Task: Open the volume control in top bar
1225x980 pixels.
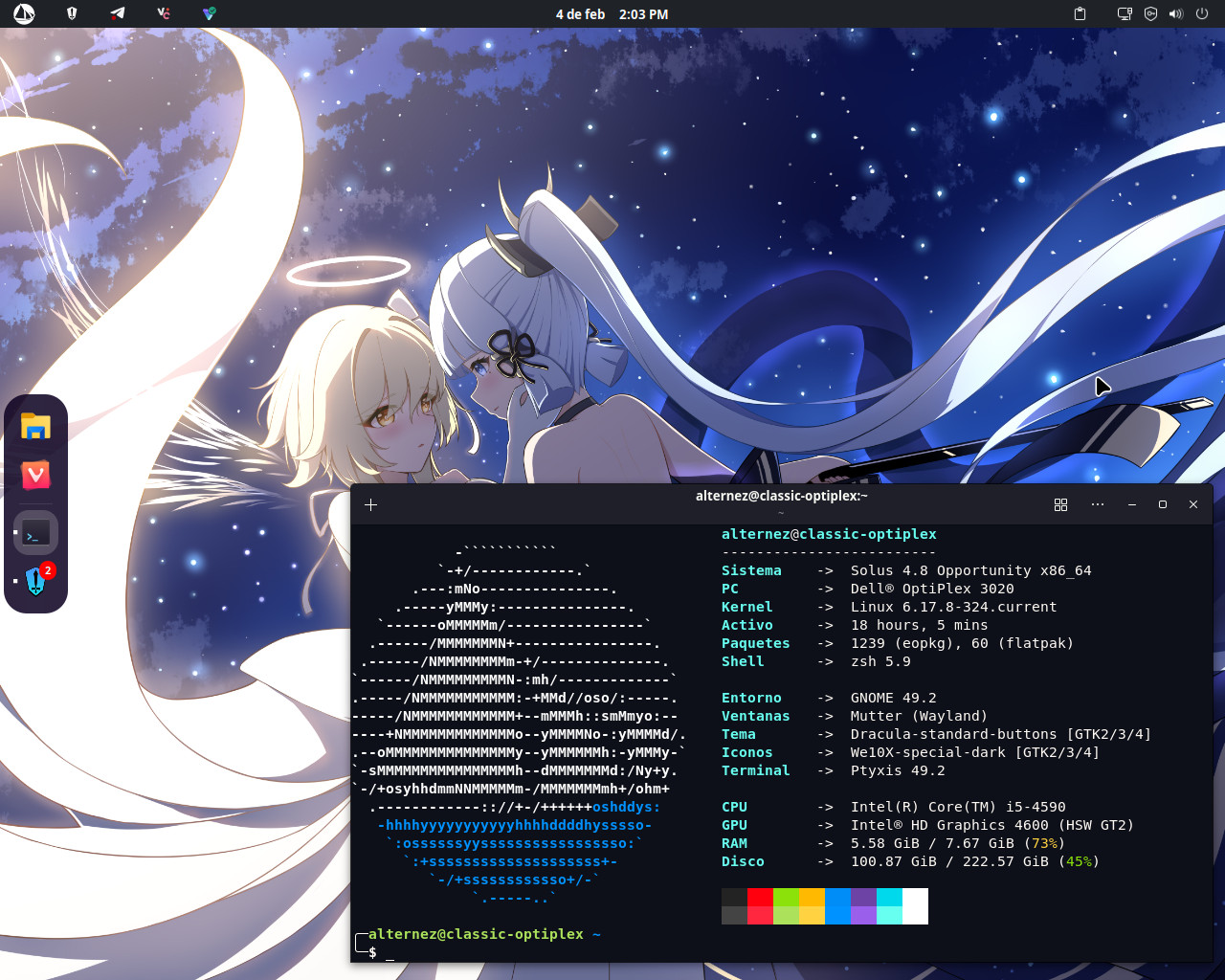Action: click(x=1176, y=13)
